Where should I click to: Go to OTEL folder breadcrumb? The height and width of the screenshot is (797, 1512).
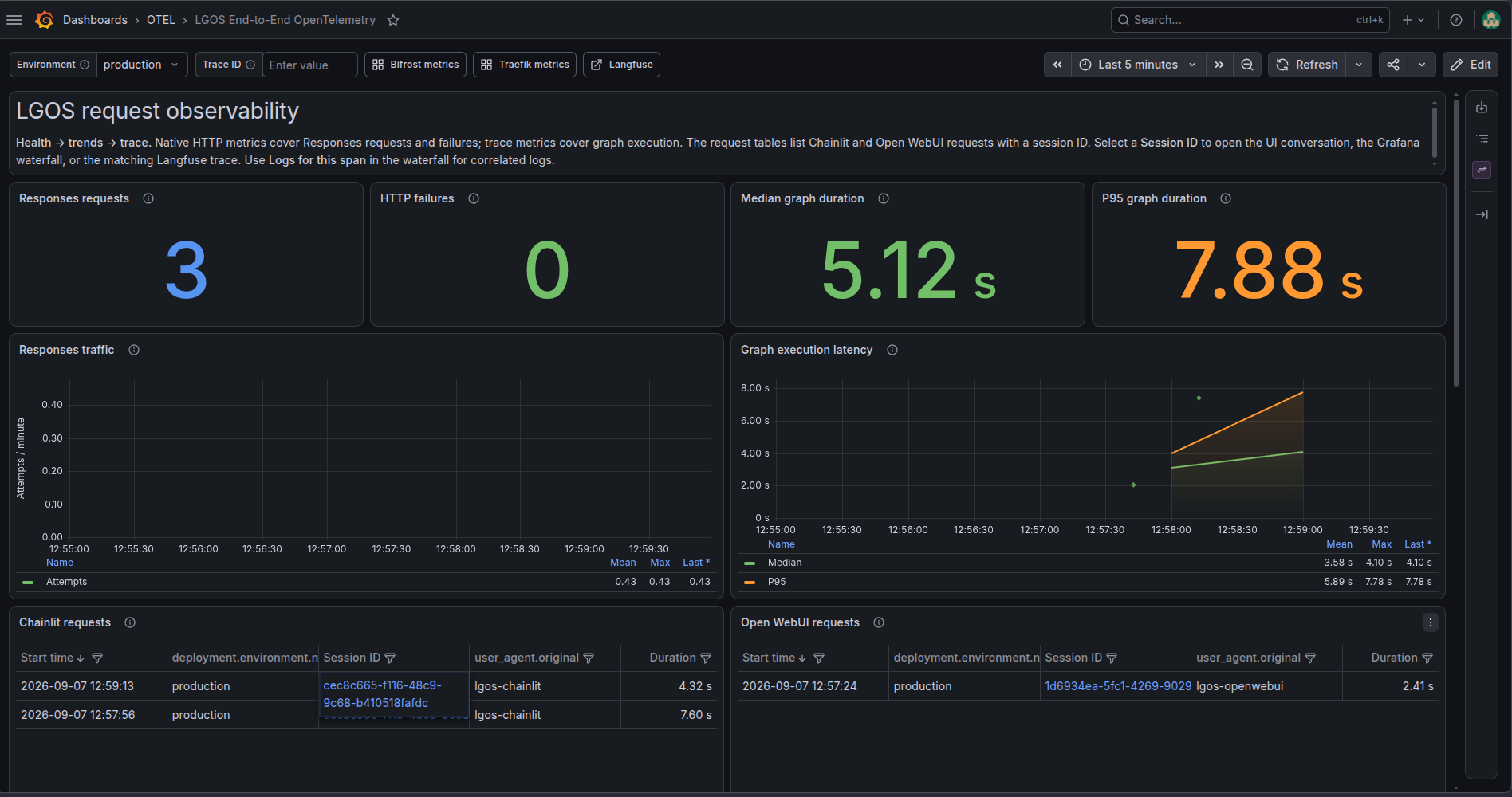[x=161, y=20]
